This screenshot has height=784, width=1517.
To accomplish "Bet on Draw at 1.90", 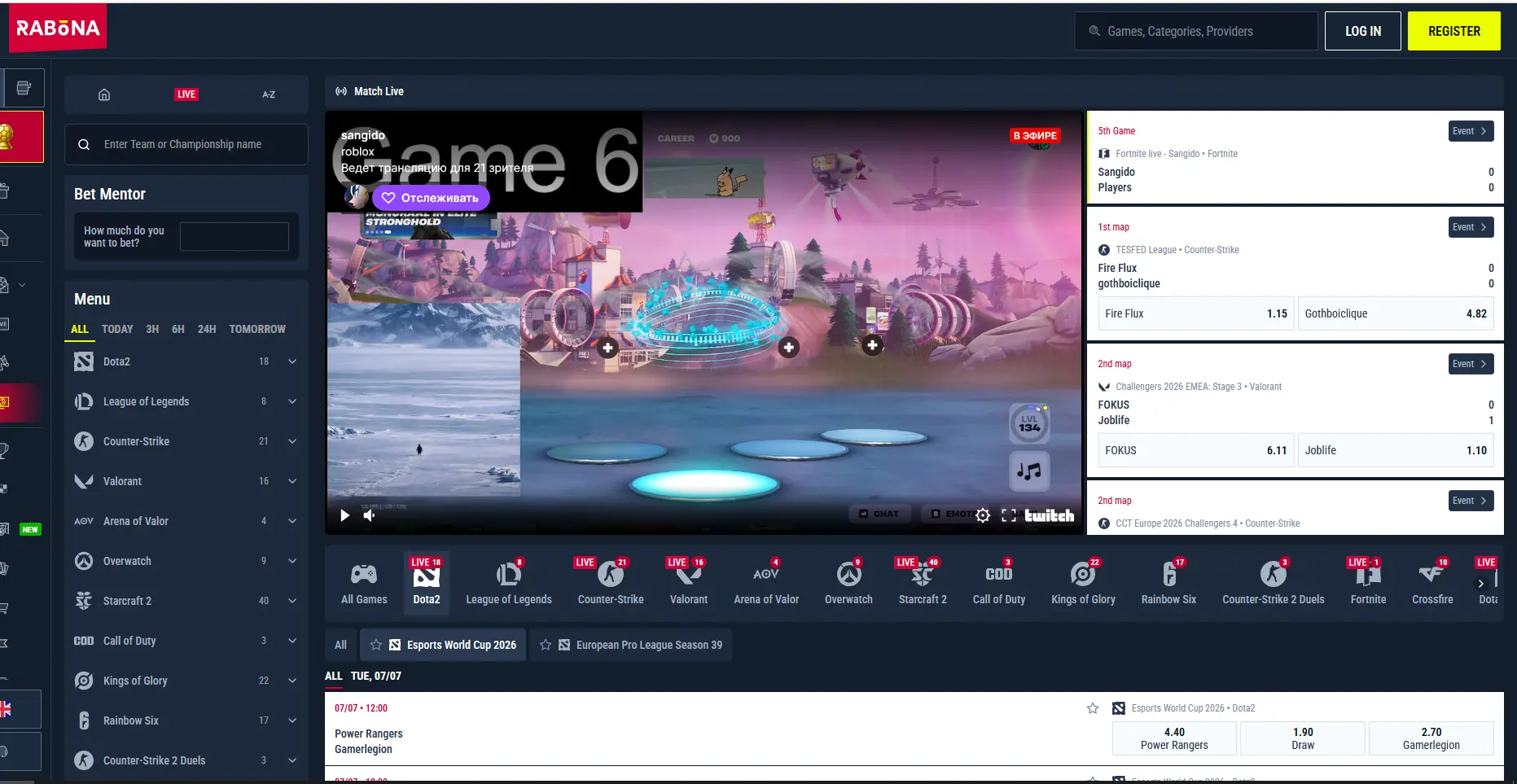I will point(1303,738).
